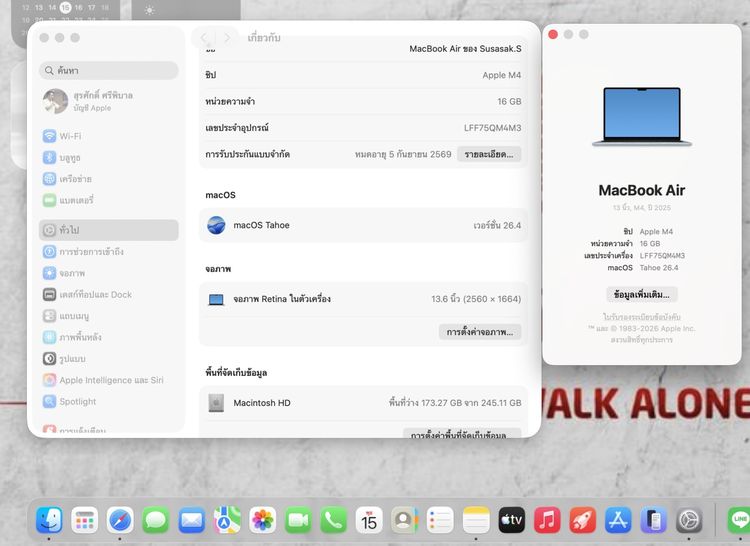Open Bluetooth (บลูทูธ) settings in sidebar
The height and width of the screenshot is (546, 750).
tap(110, 157)
